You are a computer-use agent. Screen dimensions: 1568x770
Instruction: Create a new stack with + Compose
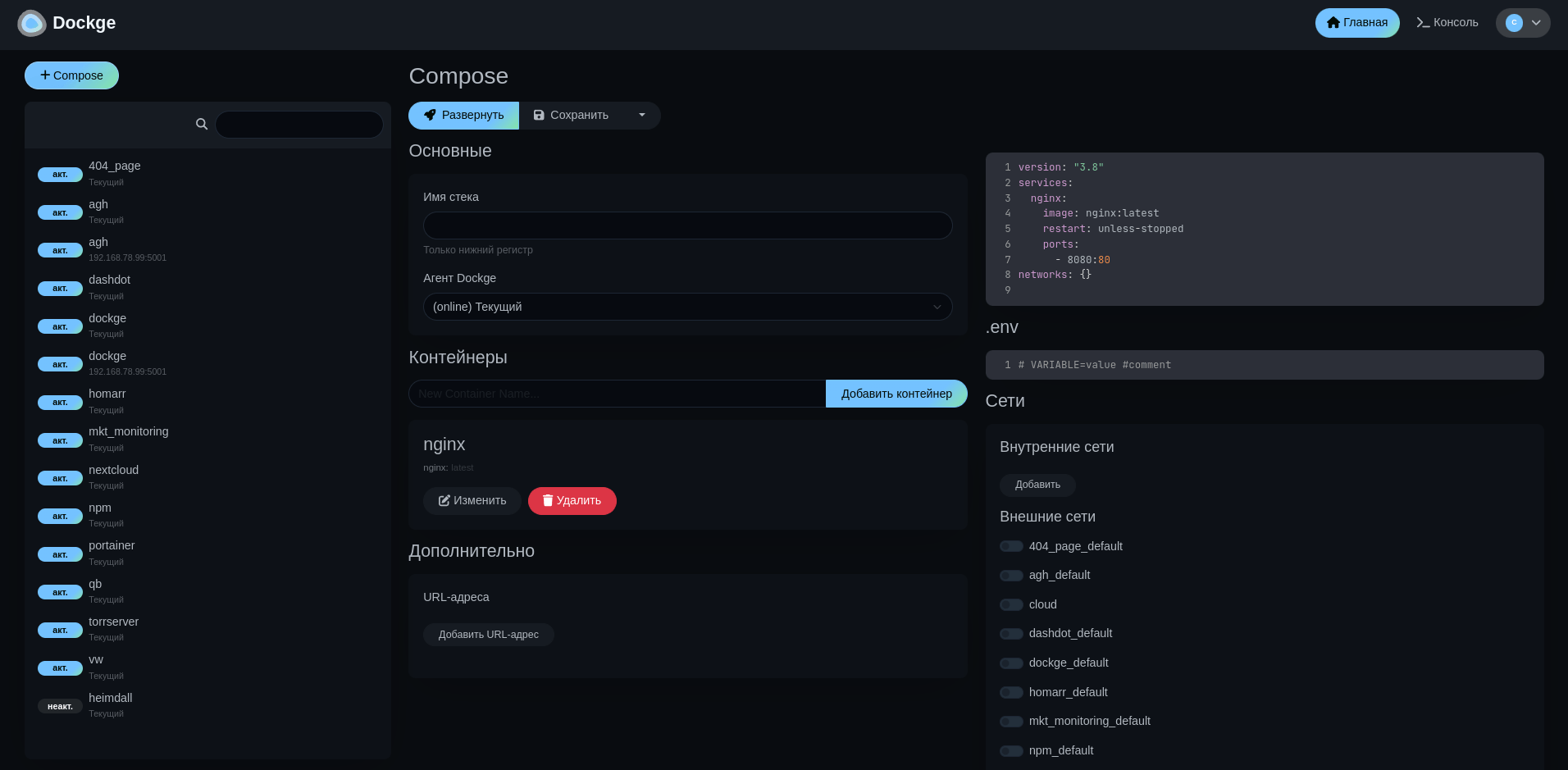(71, 75)
